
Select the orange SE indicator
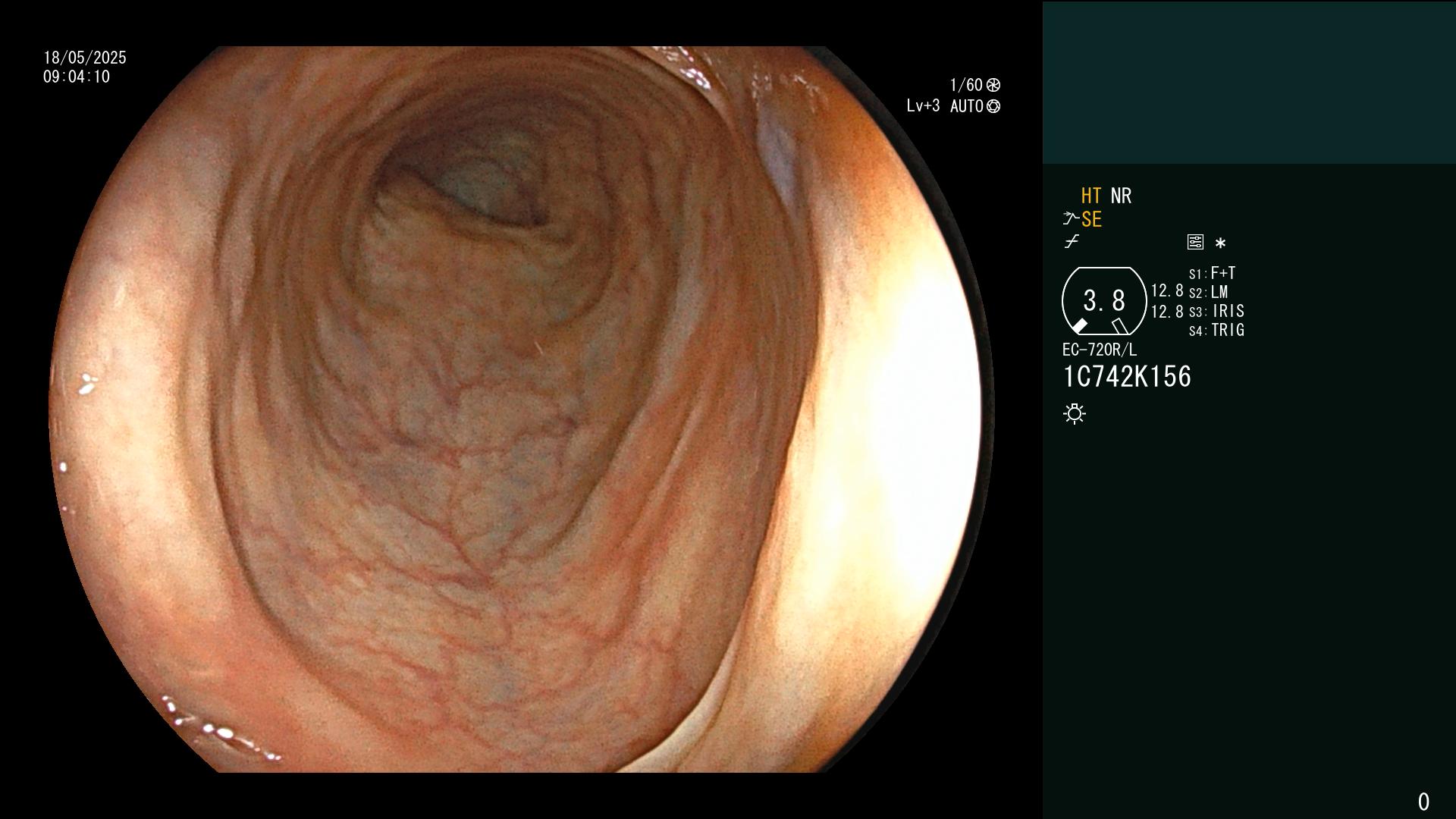[1091, 220]
